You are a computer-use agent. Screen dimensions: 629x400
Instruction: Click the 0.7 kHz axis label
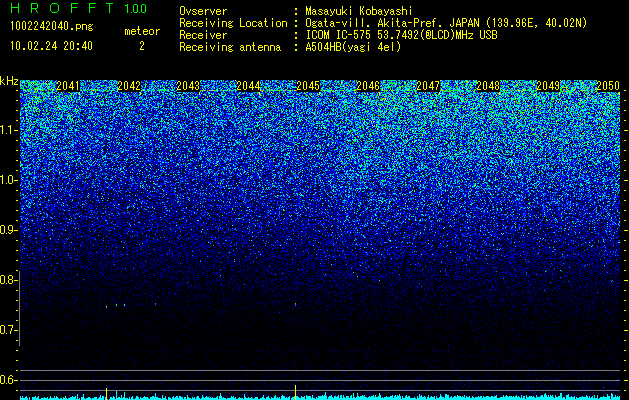(7, 330)
